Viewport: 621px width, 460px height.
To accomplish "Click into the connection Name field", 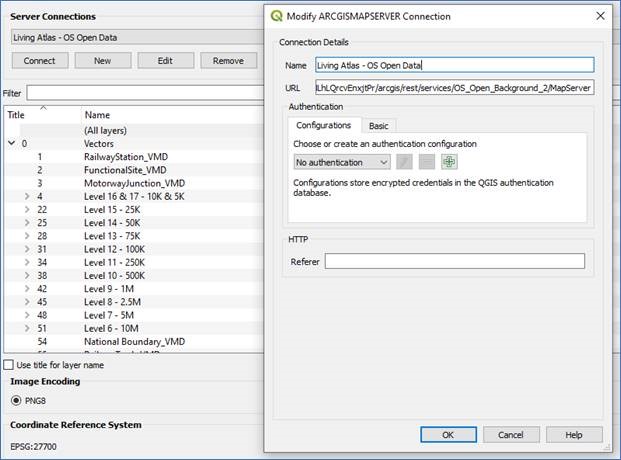I will (455, 65).
